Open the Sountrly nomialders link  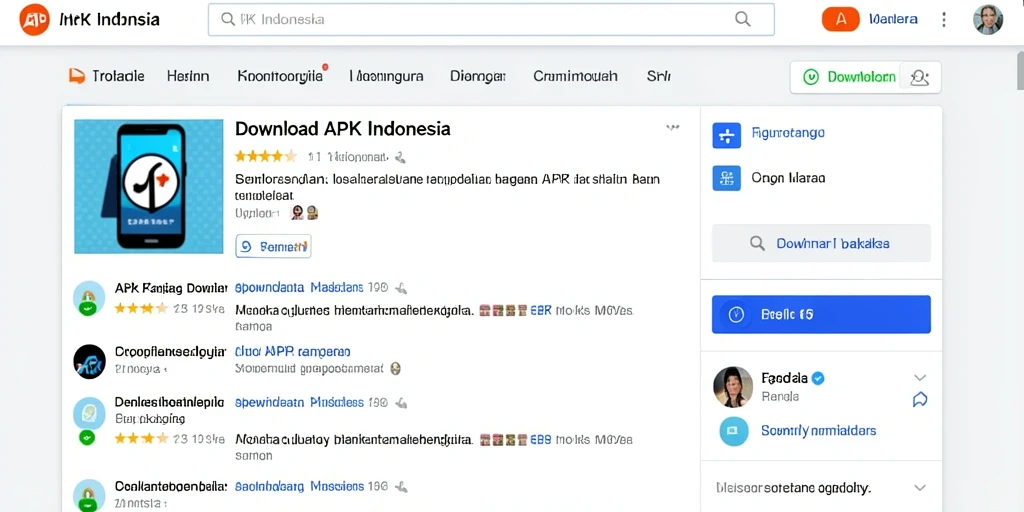(x=818, y=430)
